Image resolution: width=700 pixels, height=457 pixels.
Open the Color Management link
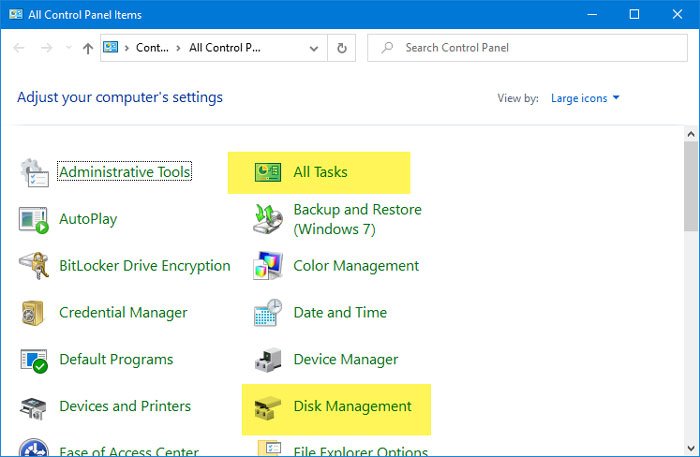(x=356, y=266)
